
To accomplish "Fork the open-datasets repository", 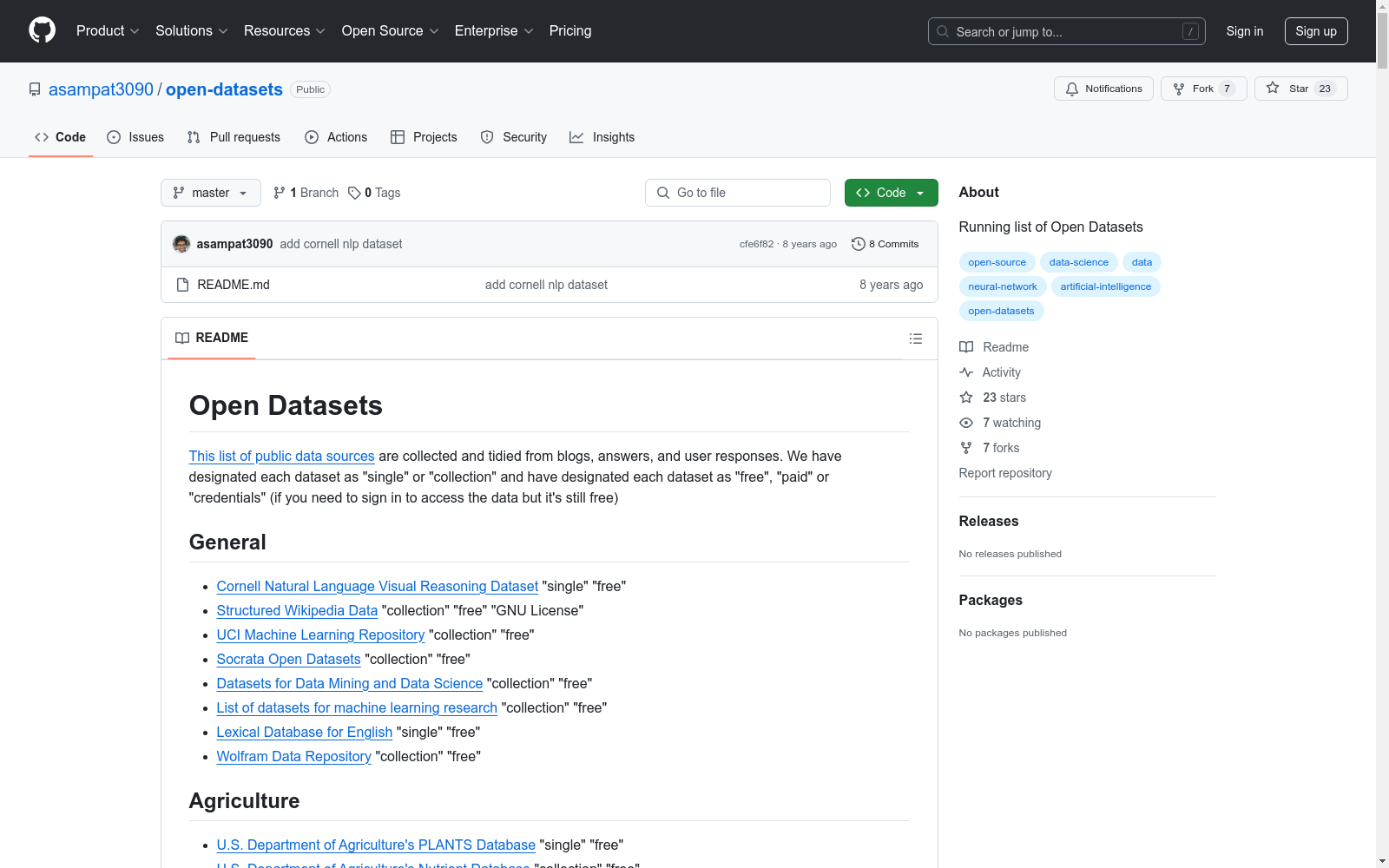I will [1204, 89].
